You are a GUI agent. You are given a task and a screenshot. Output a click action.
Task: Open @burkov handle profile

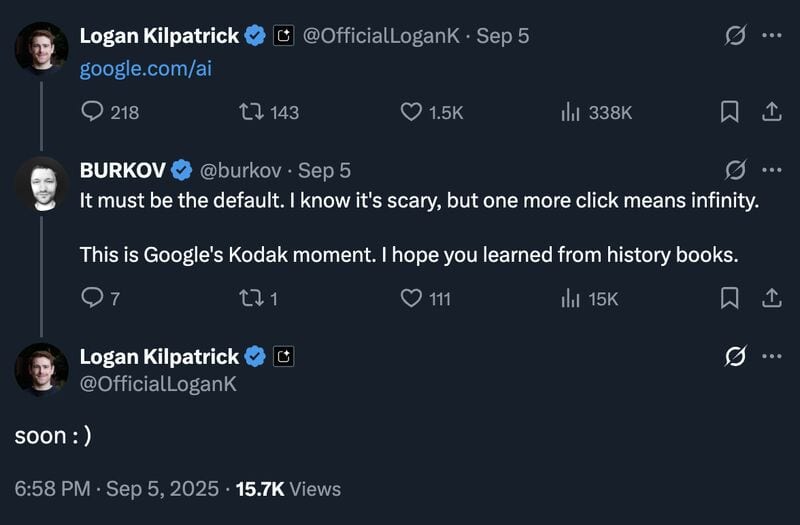click(240, 170)
